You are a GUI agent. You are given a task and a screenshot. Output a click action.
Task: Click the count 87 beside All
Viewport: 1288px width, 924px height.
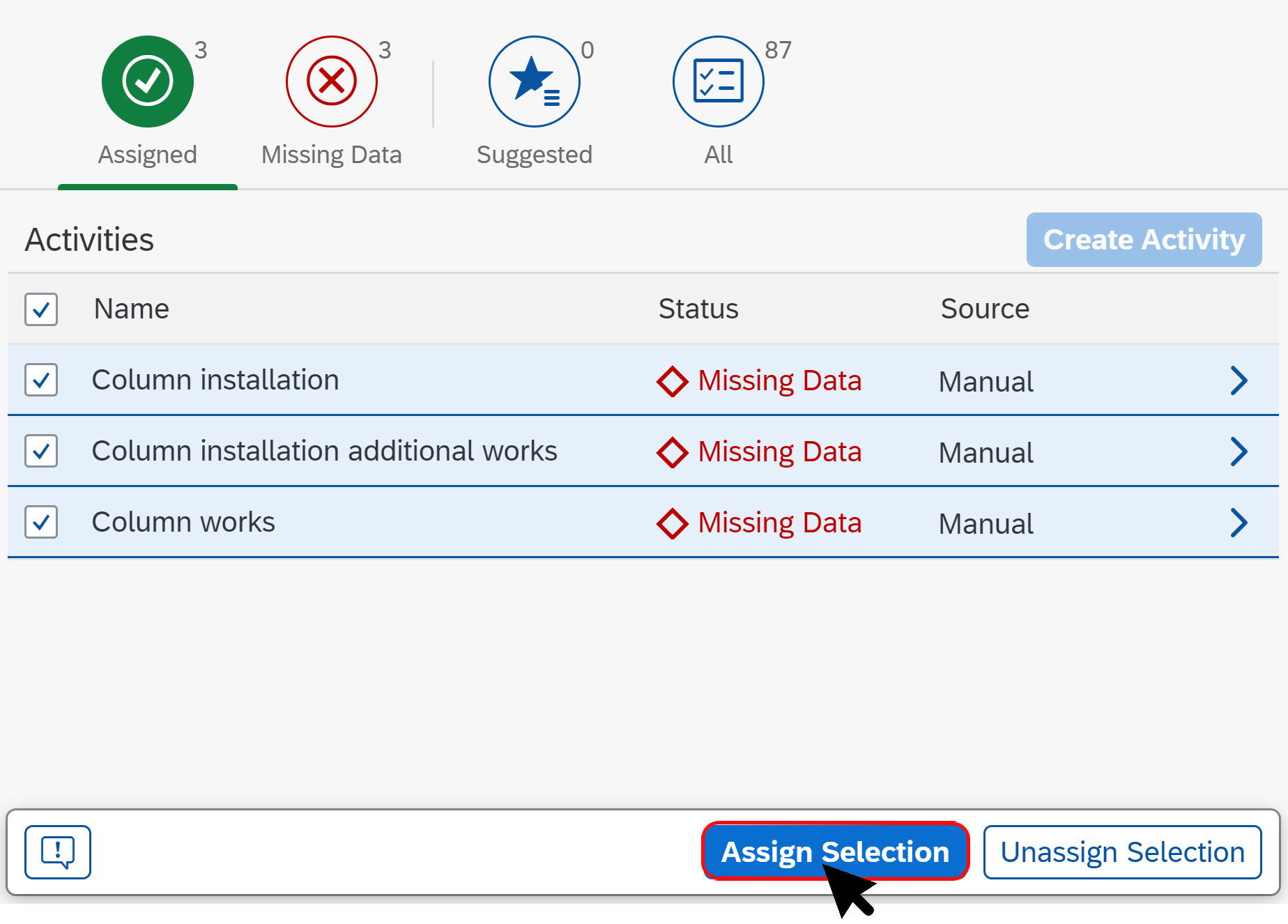click(778, 50)
